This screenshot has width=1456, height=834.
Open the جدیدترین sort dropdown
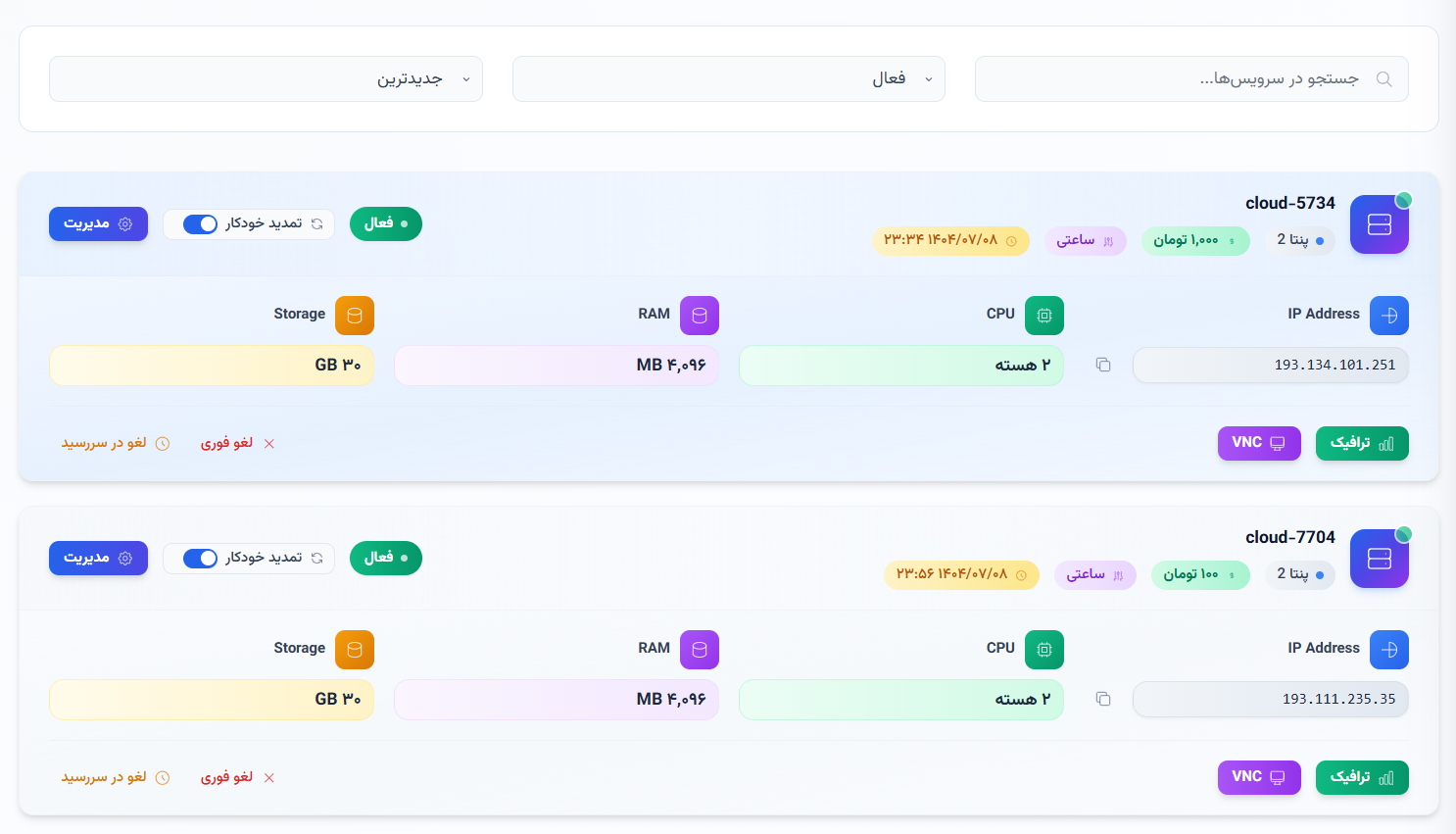coord(265,78)
